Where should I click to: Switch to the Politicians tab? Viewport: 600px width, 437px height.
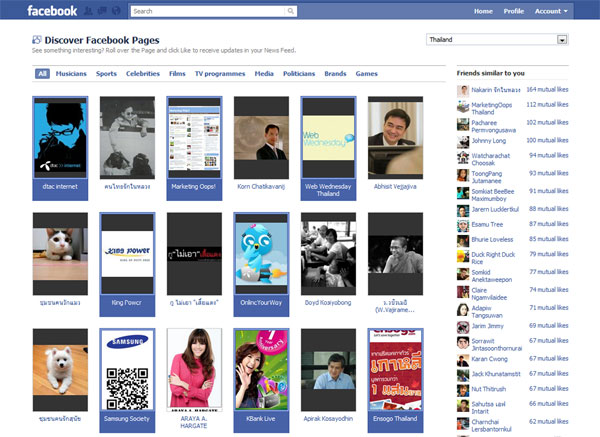(x=299, y=73)
